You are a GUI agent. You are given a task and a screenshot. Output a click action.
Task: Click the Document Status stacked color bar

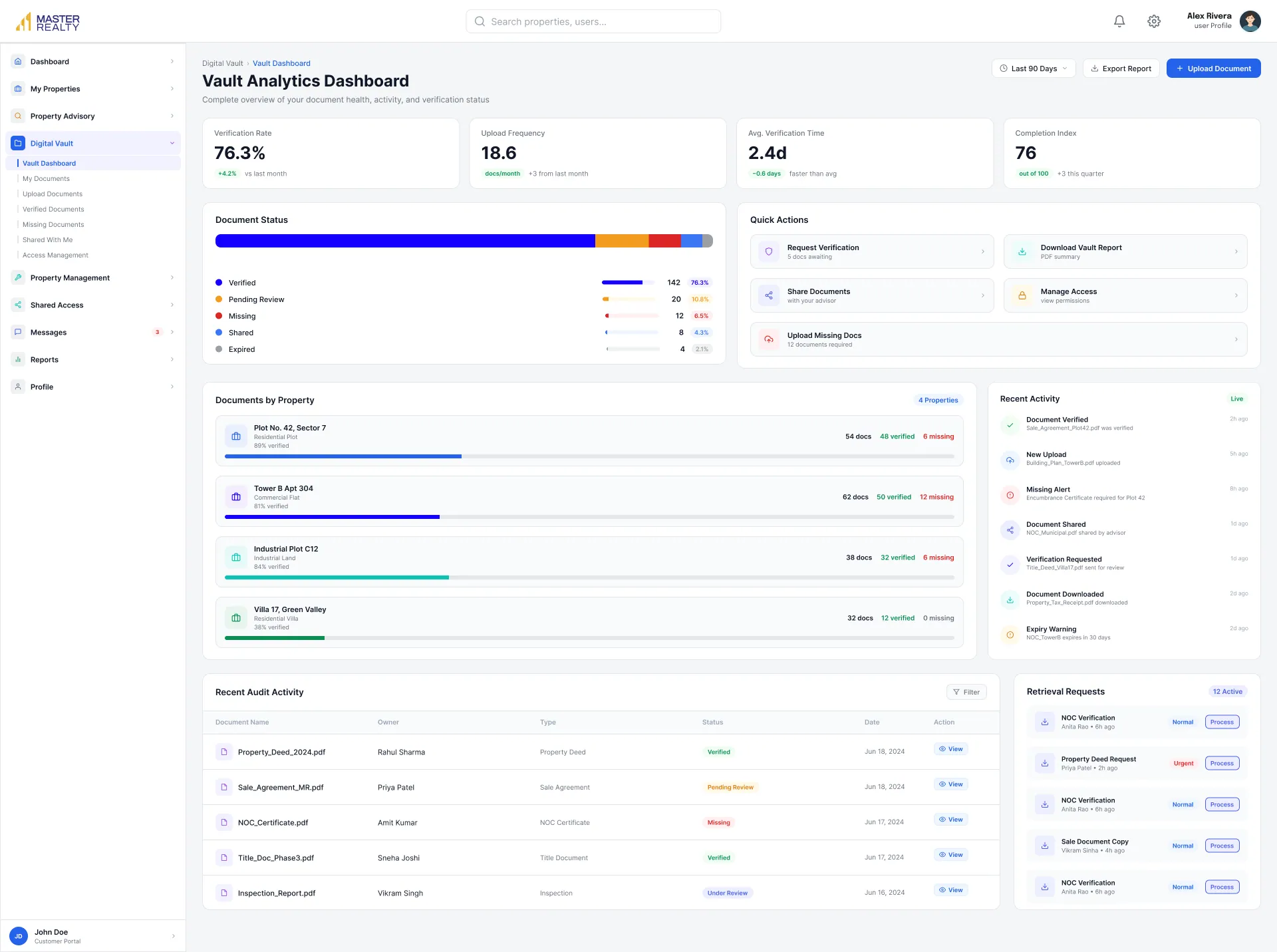click(464, 241)
